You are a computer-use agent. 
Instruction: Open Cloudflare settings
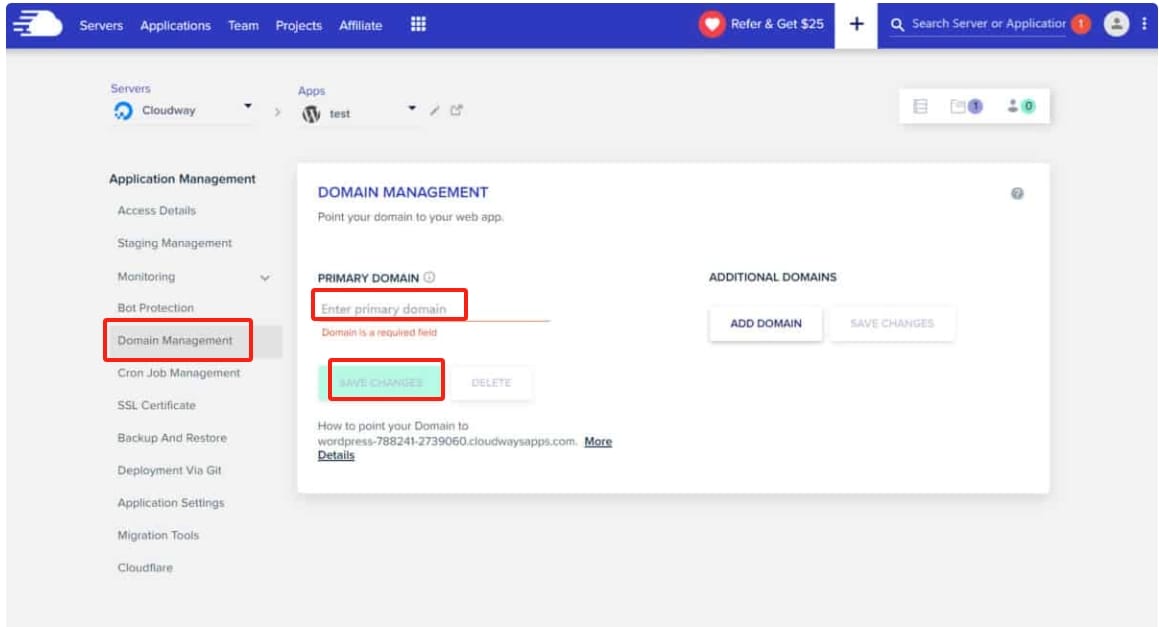coord(145,568)
